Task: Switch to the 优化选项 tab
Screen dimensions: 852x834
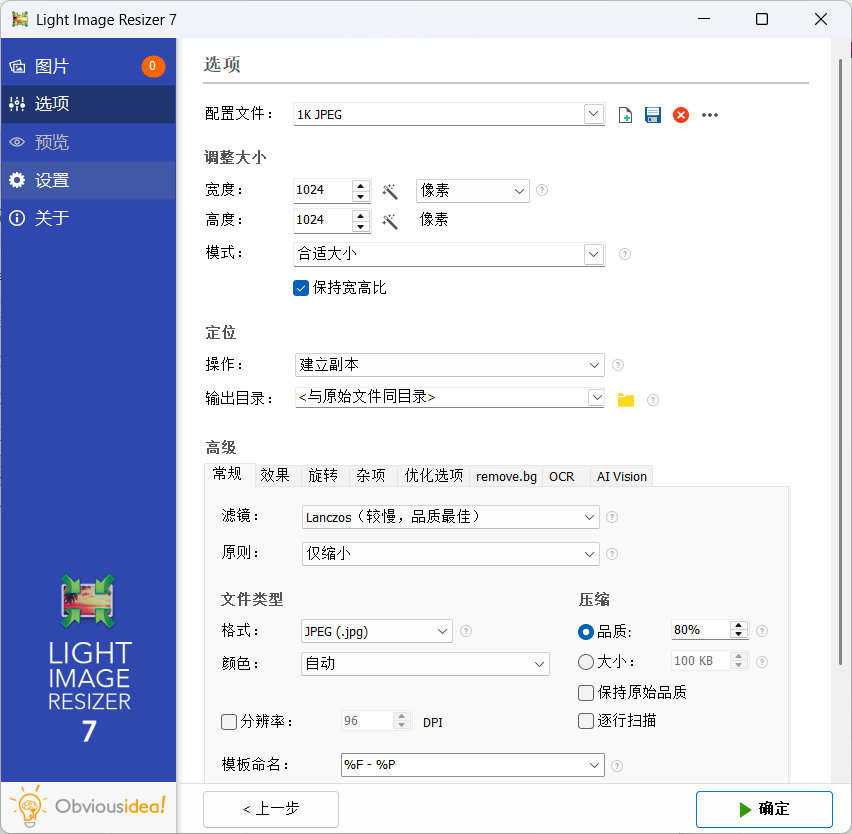Action: pyautogui.click(x=434, y=476)
